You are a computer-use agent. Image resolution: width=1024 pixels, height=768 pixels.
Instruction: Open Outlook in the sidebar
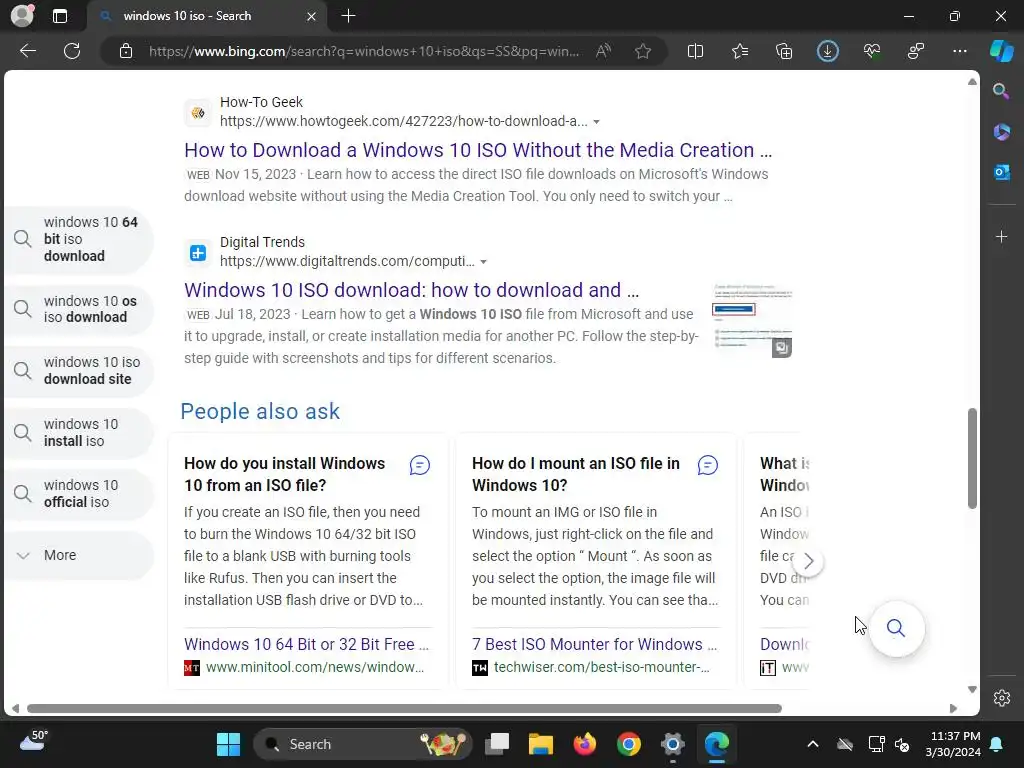[x=1001, y=172]
